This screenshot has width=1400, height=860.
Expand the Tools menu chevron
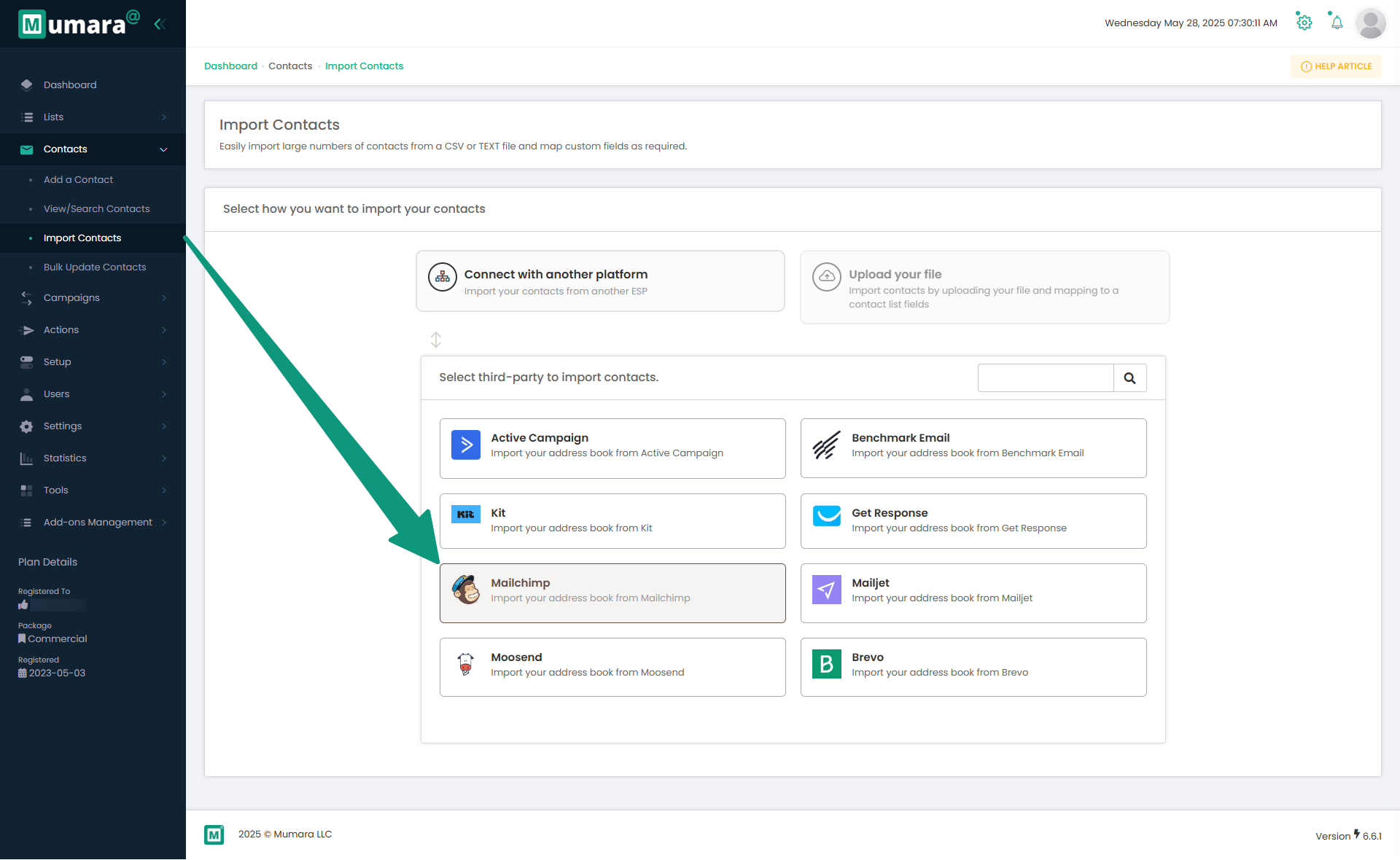pos(164,490)
